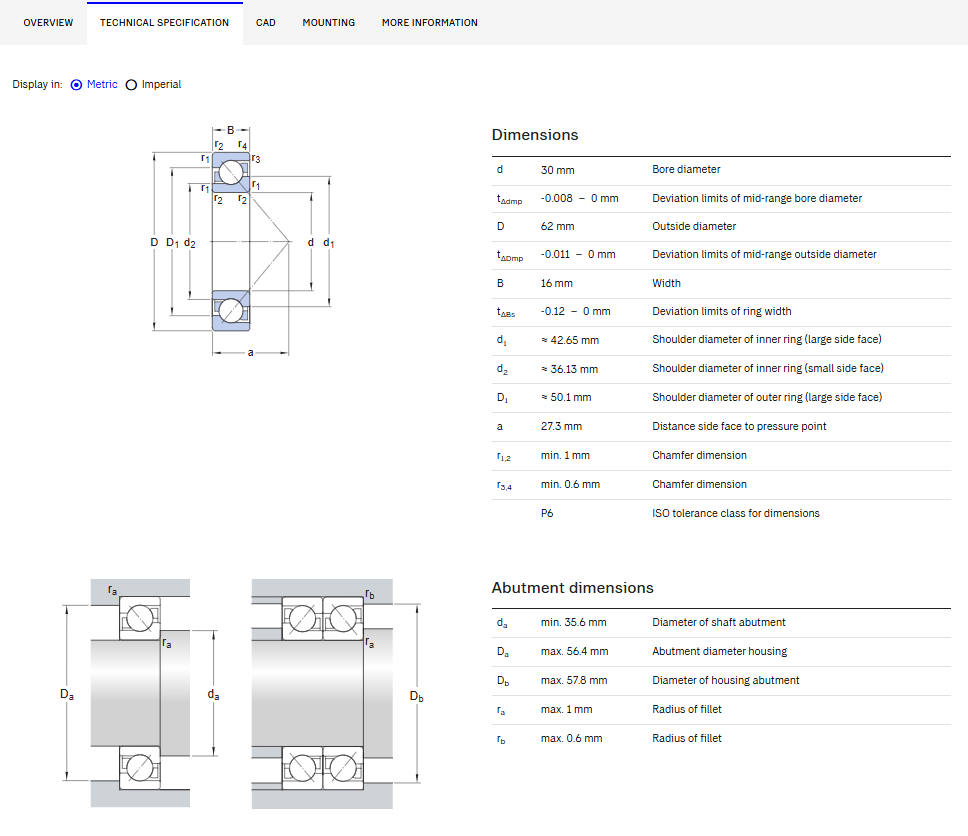
Task: Click the 30 mm bore diameter value
Action: [x=557, y=170]
